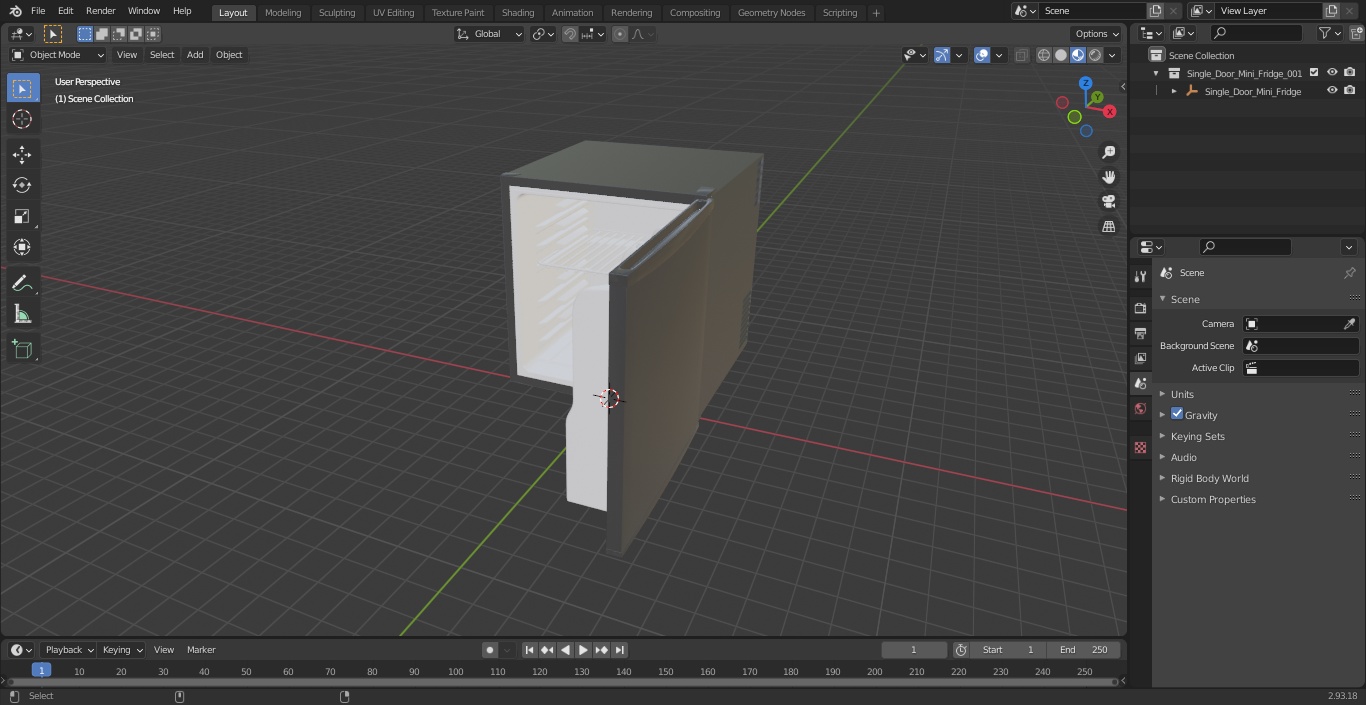Screen dimensions: 1366x705
Task: Switch orthographic/perspective grid icon
Action: point(1108,227)
